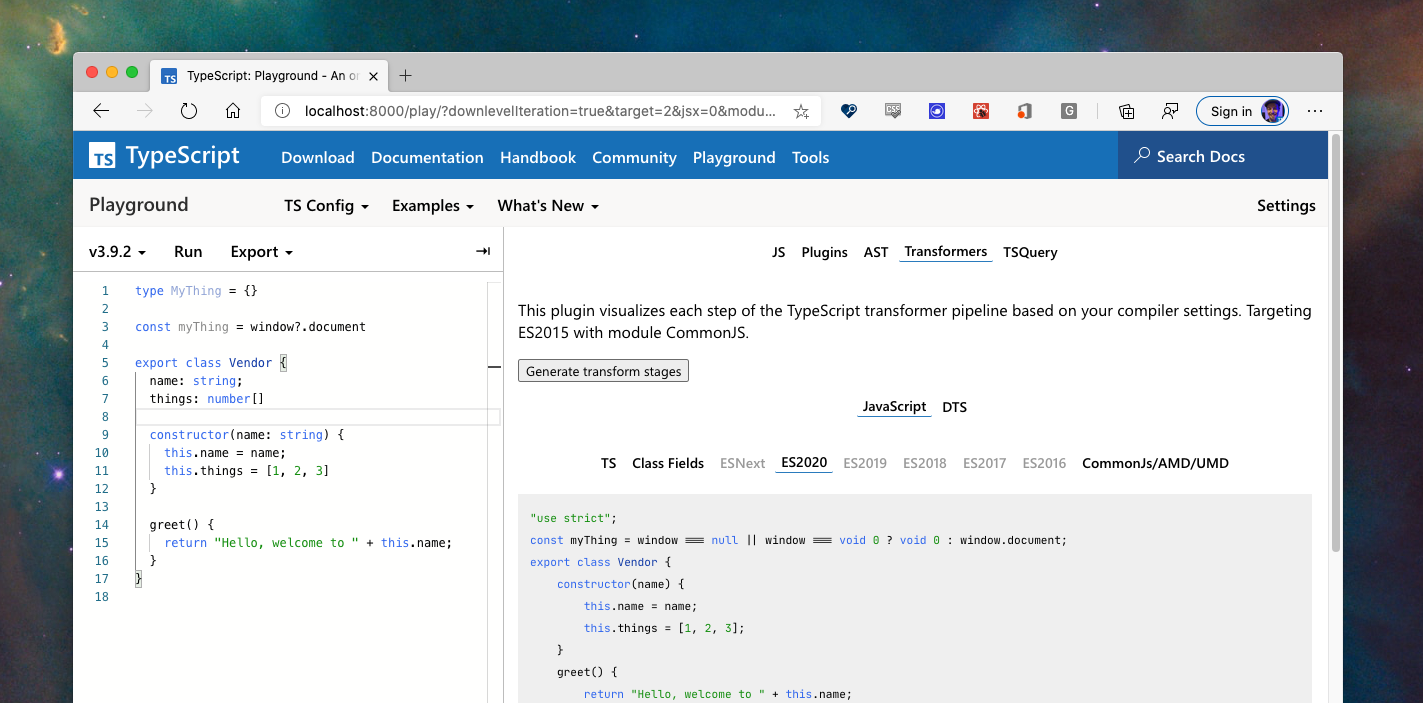Close the TypeScript Playground tab
The image size is (1423, 703).
374,76
